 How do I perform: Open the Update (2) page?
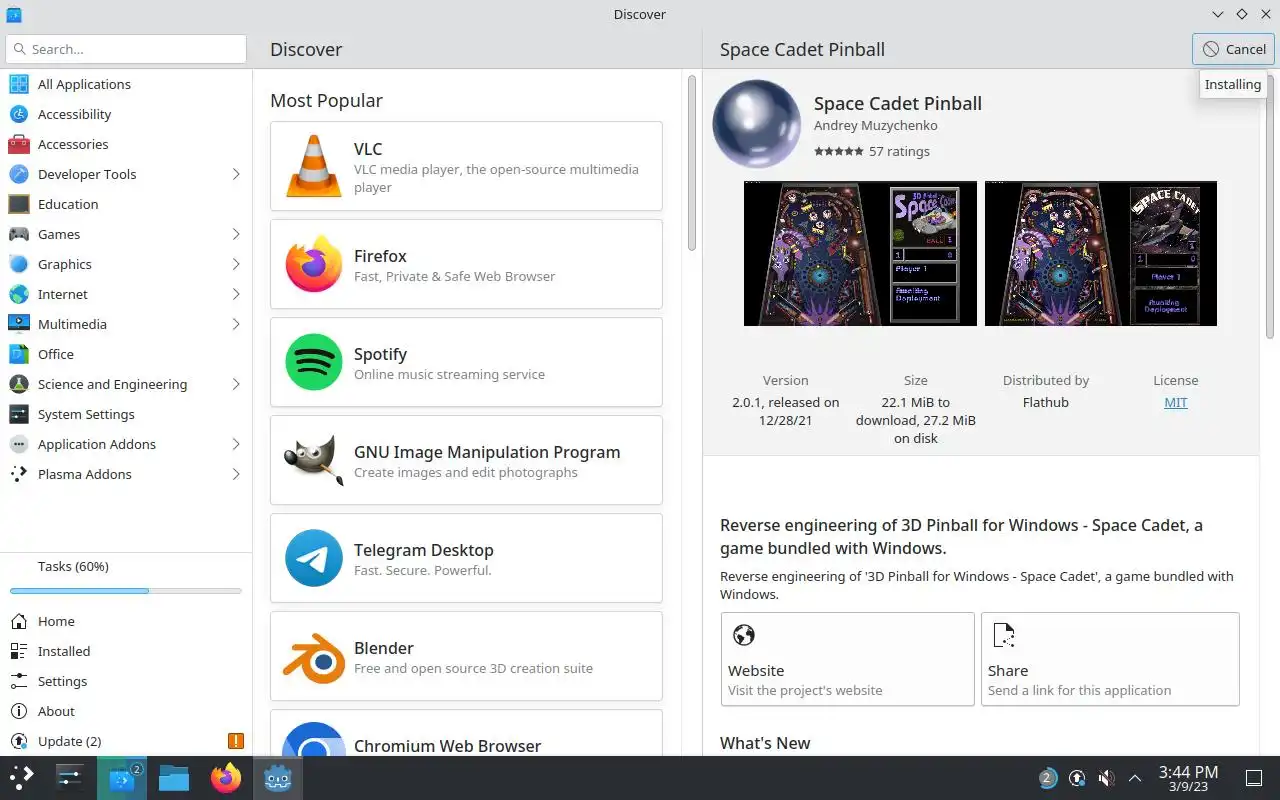[x=126, y=741]
